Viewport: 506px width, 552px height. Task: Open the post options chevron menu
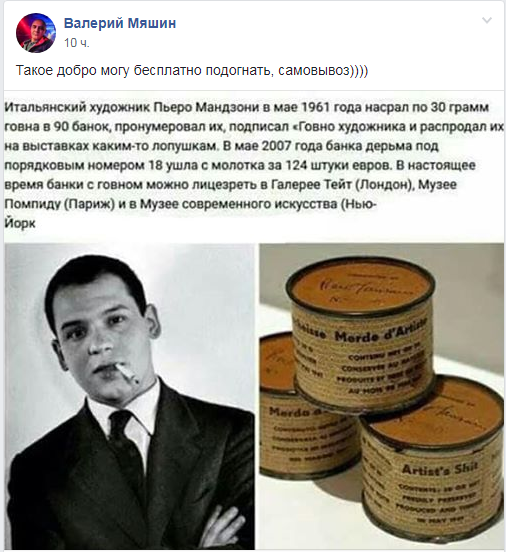[x=487, y=20]
